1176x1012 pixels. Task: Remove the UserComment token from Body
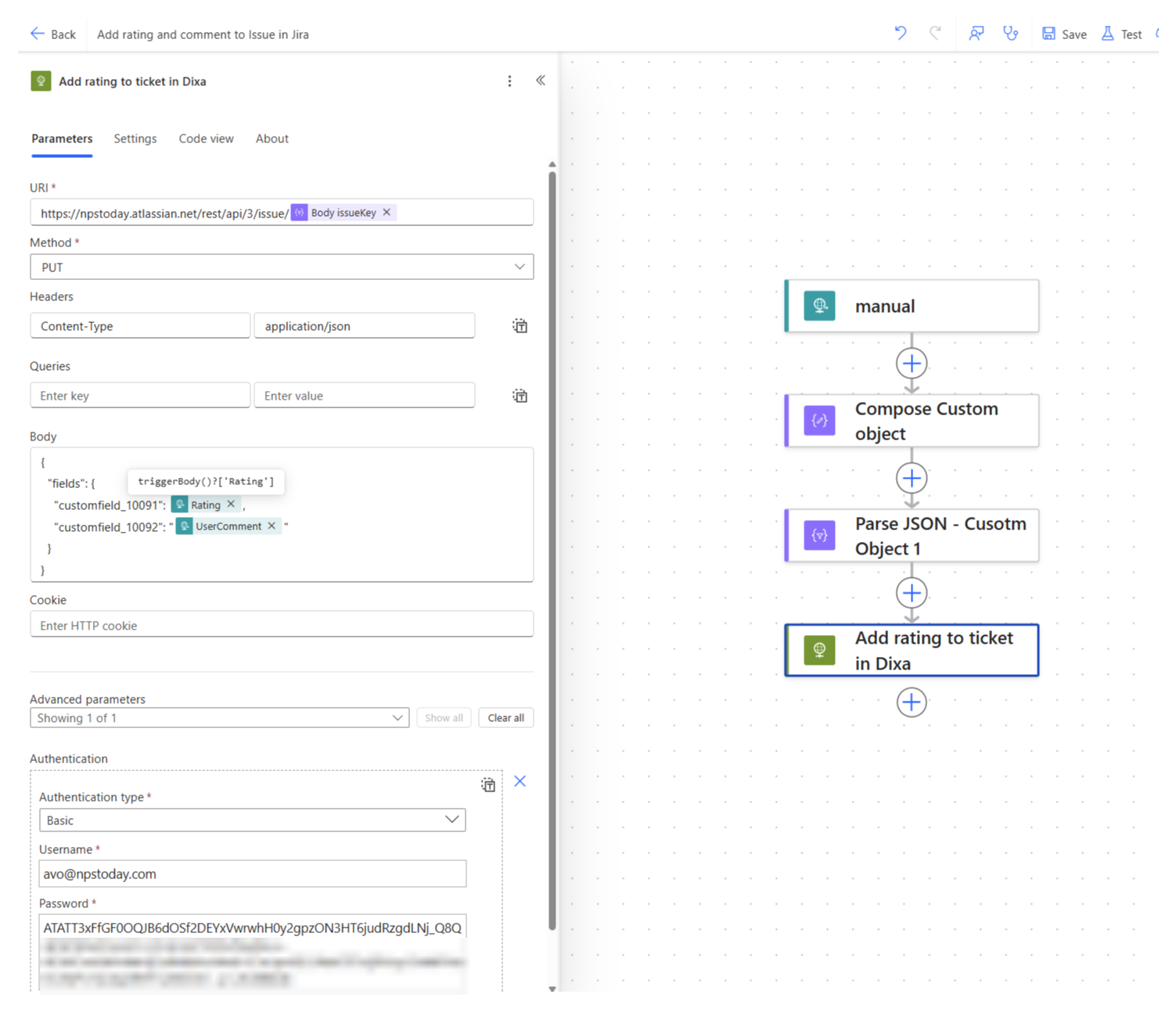tap(272, 526)
